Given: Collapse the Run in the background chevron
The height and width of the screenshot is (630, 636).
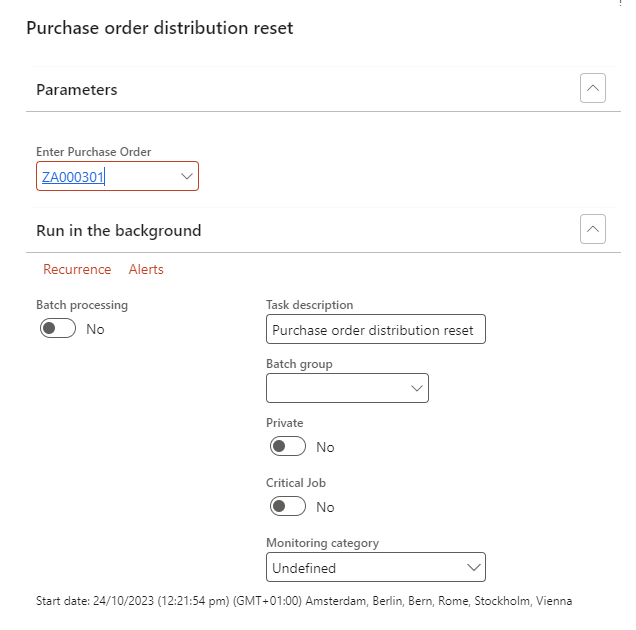Looking at the screenshot, I should [593, 230].
